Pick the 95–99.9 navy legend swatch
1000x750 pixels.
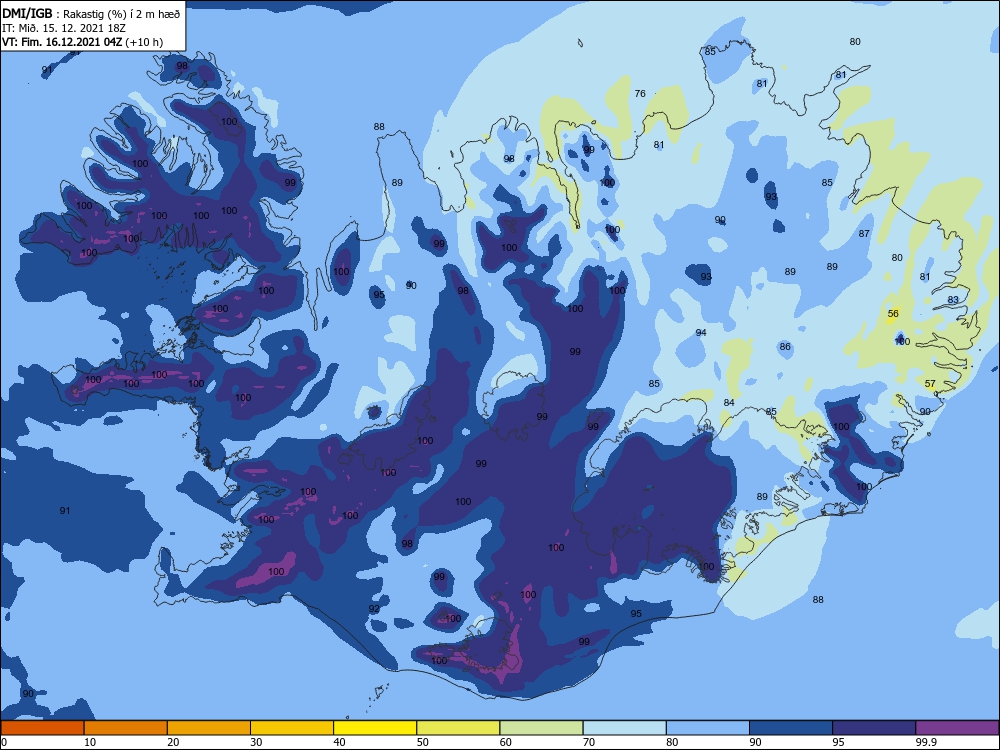click(x=874, y=728)
